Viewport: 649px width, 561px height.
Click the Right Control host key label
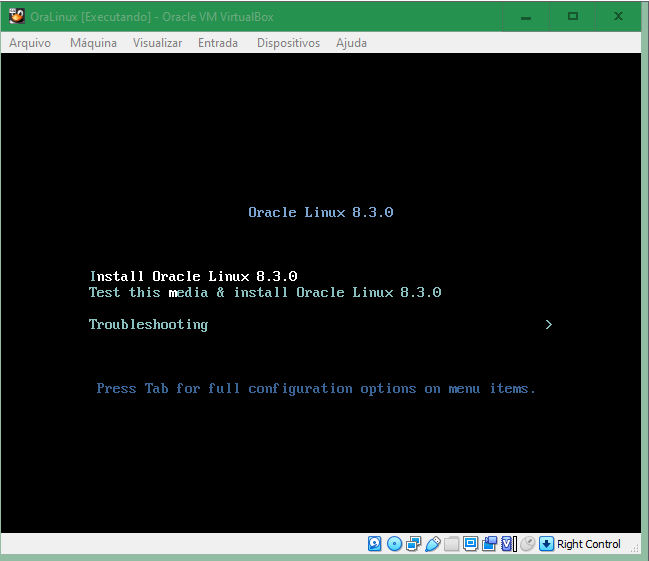(589, 544)
